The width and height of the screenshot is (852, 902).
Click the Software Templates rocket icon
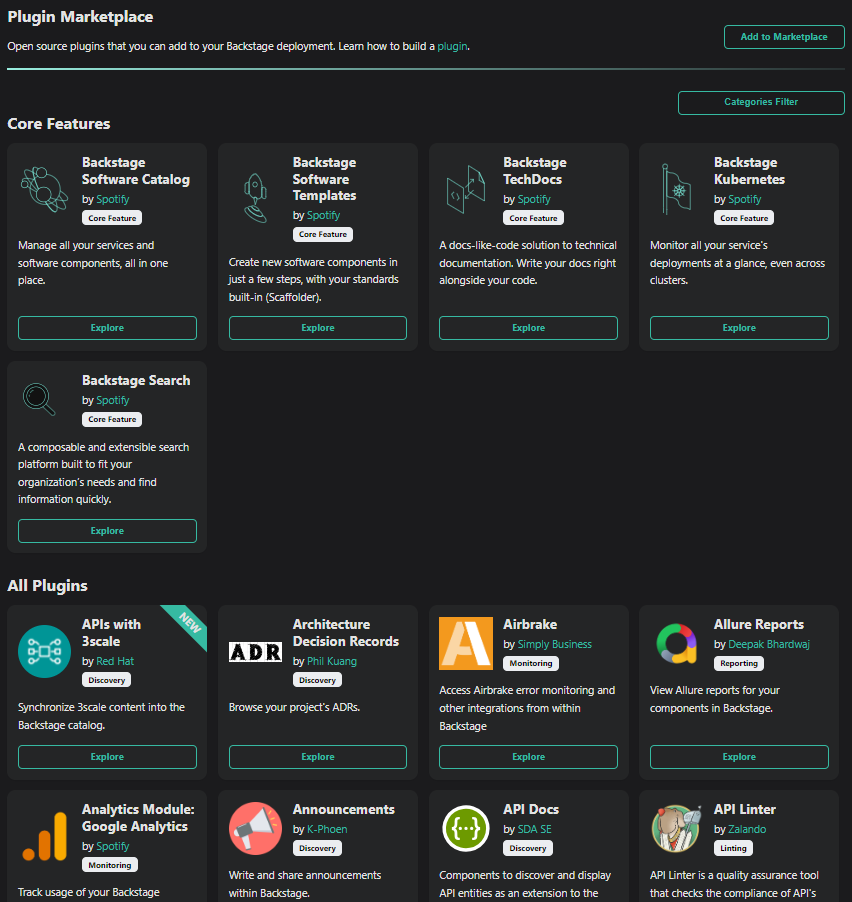[255, 197]
